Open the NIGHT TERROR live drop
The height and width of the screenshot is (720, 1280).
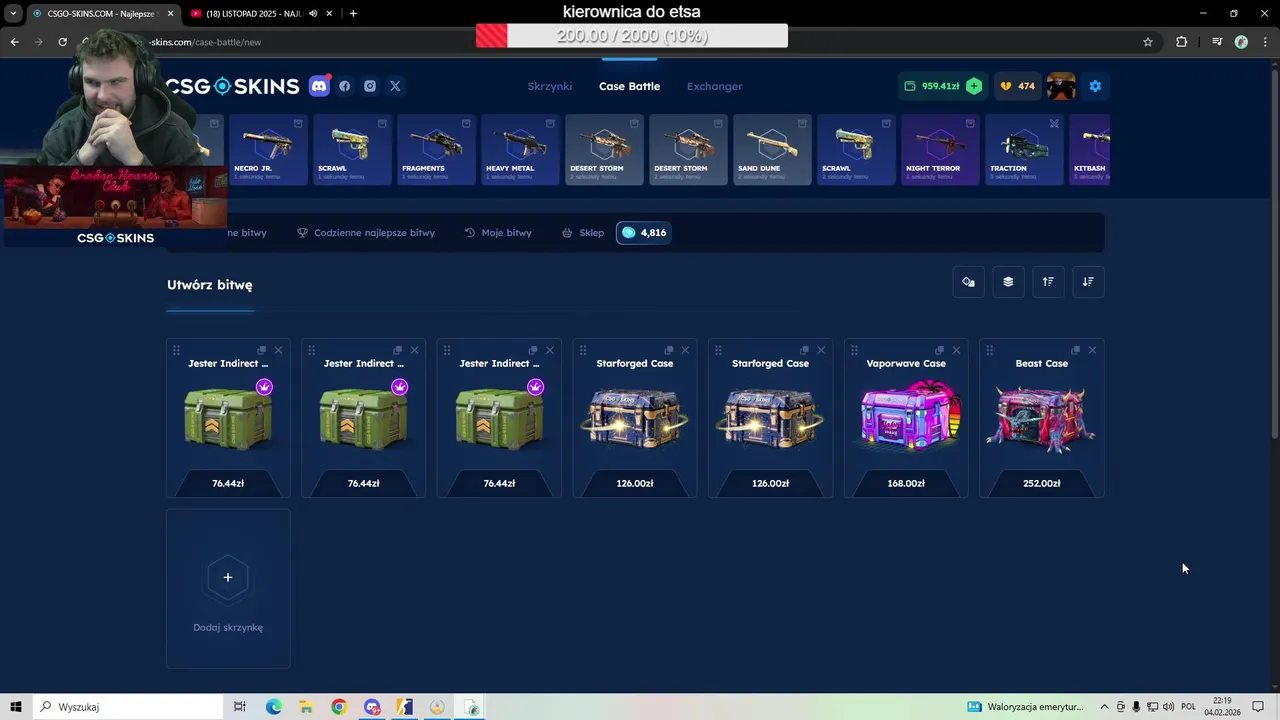tap(941, 149)
